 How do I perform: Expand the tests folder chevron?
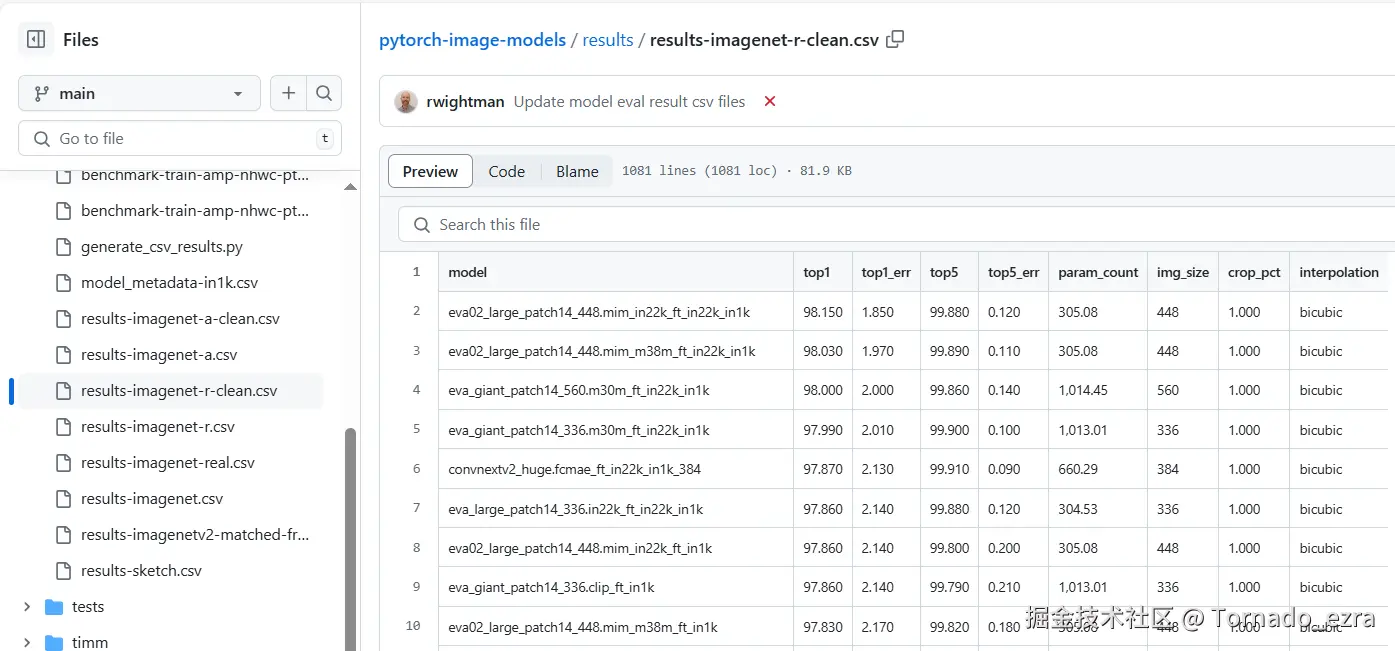click(x=27, y=607)
